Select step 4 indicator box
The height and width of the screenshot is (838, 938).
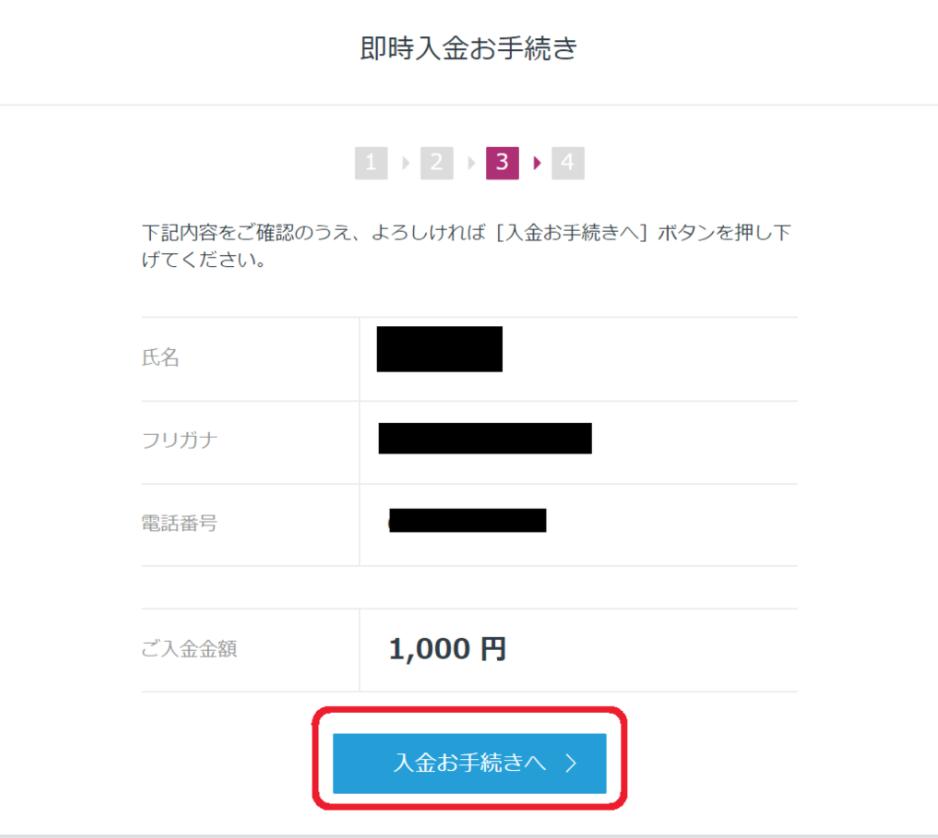[x=568, y=163]
